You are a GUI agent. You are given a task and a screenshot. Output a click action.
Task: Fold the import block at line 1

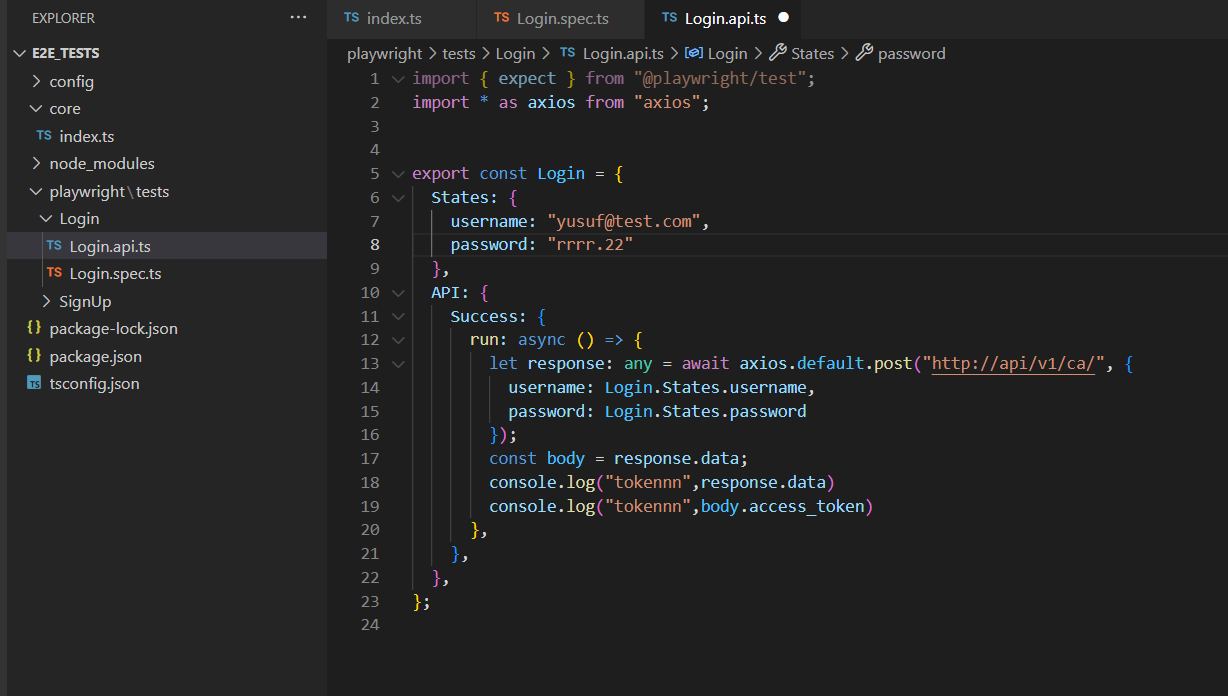click(x=398, y=78)
